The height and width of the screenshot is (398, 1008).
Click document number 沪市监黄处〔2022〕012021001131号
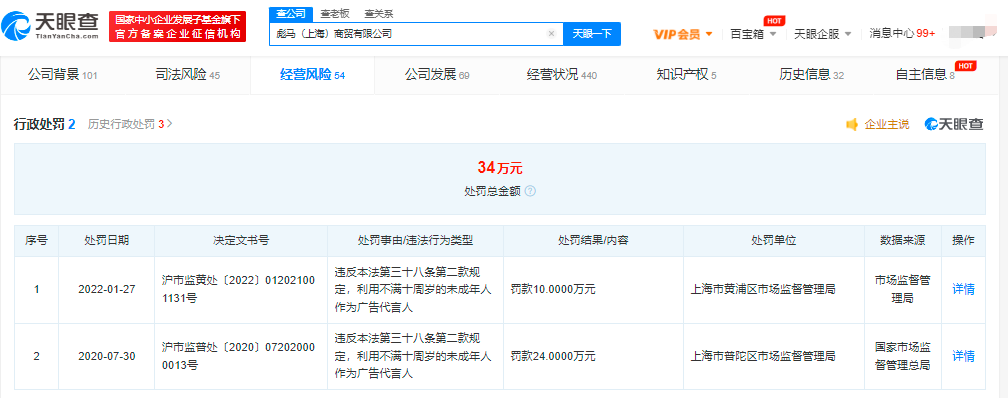(x=239, y=289)
